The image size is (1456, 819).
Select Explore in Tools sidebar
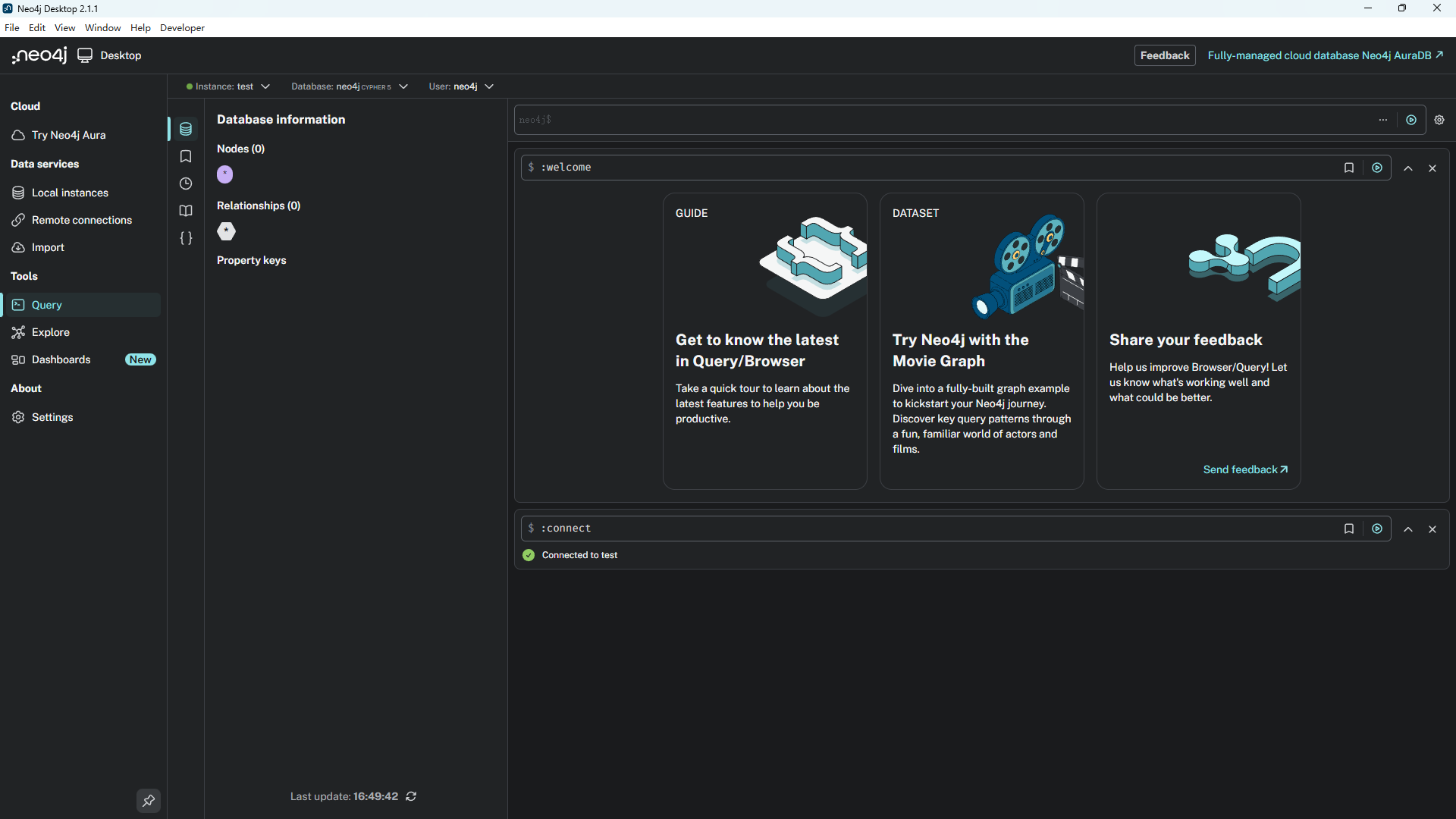pos(51,332)
